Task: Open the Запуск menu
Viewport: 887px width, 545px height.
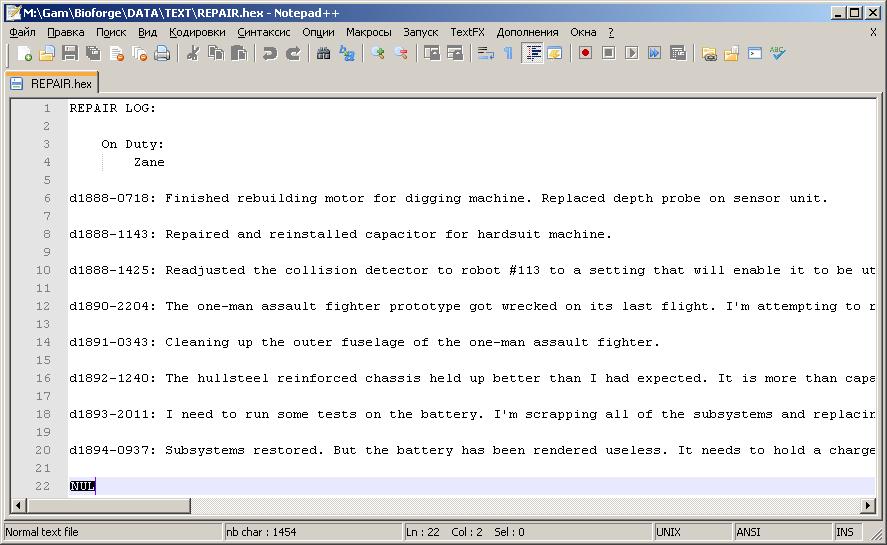Action: pos(421,32)
